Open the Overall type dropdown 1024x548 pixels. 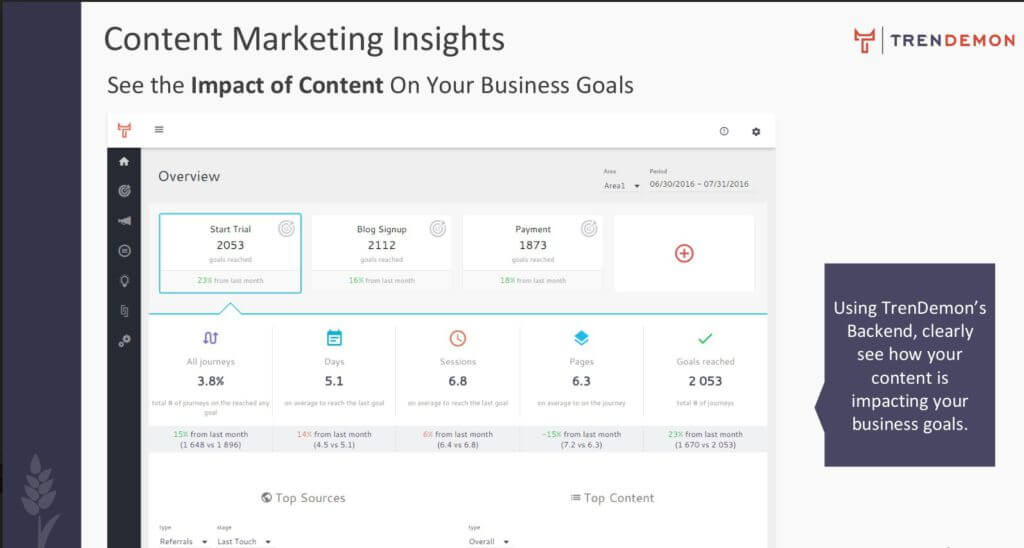pos(488,541)
